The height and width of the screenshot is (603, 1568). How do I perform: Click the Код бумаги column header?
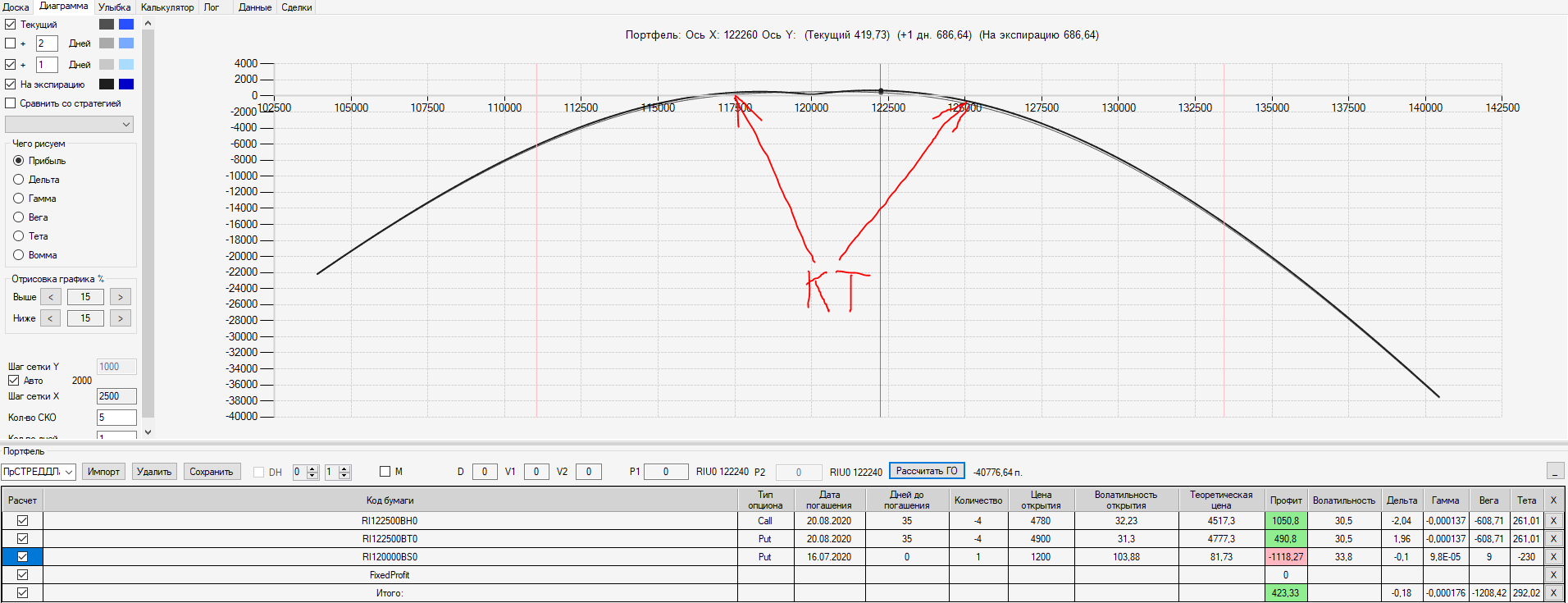coord(390,500)
